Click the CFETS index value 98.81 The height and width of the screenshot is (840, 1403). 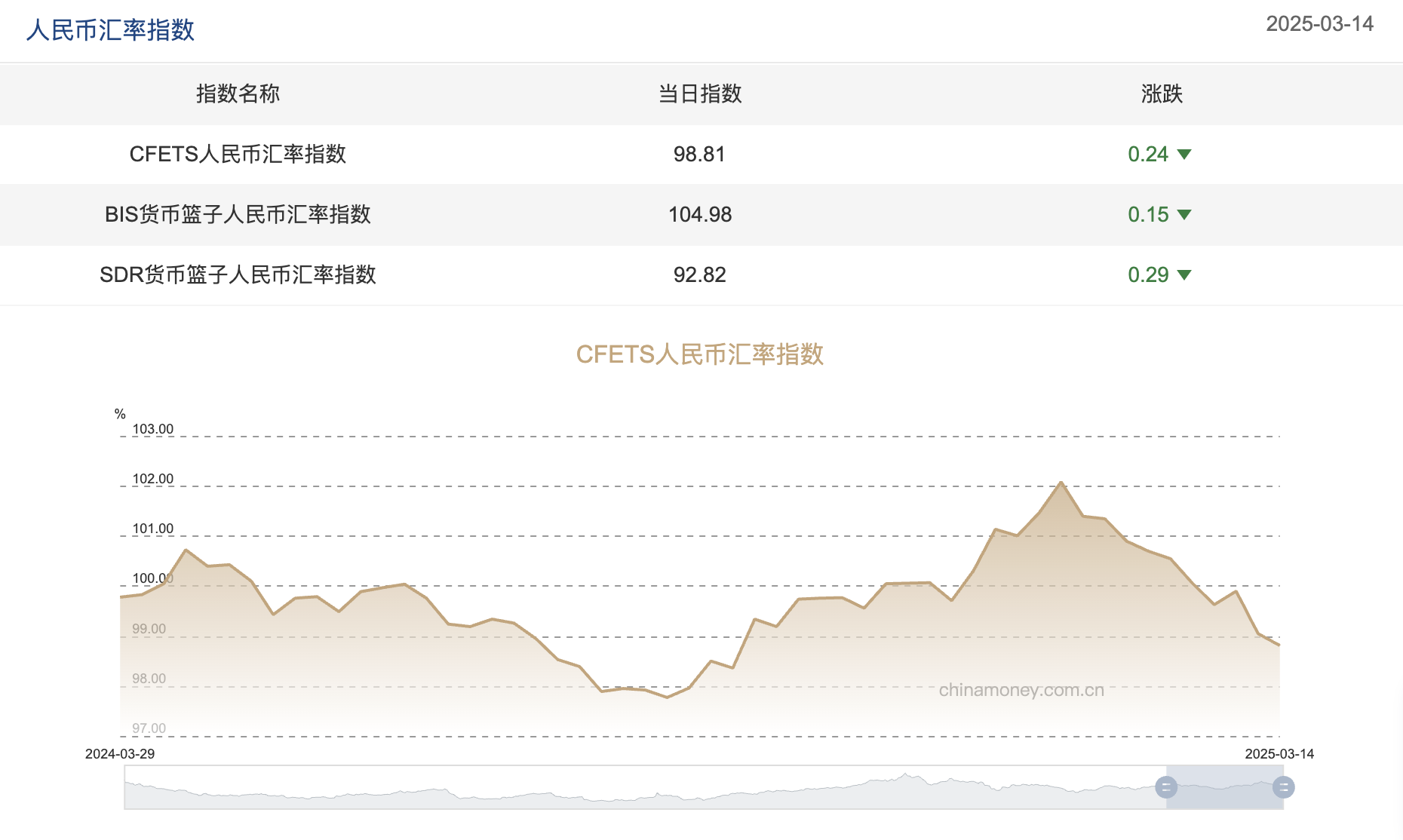(699, 155)
